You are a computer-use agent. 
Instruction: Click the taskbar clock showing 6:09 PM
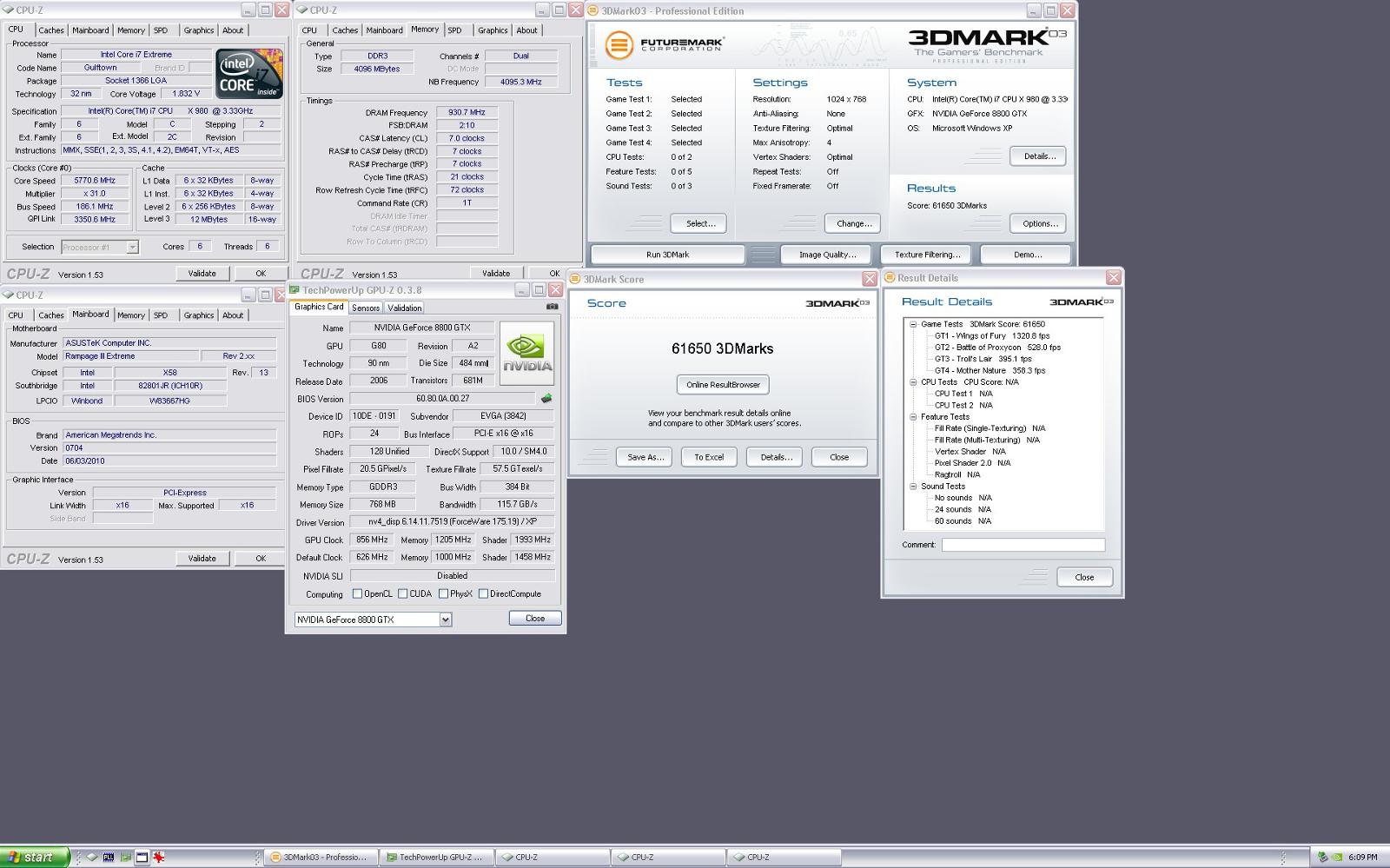click(x=1363, y=857)
